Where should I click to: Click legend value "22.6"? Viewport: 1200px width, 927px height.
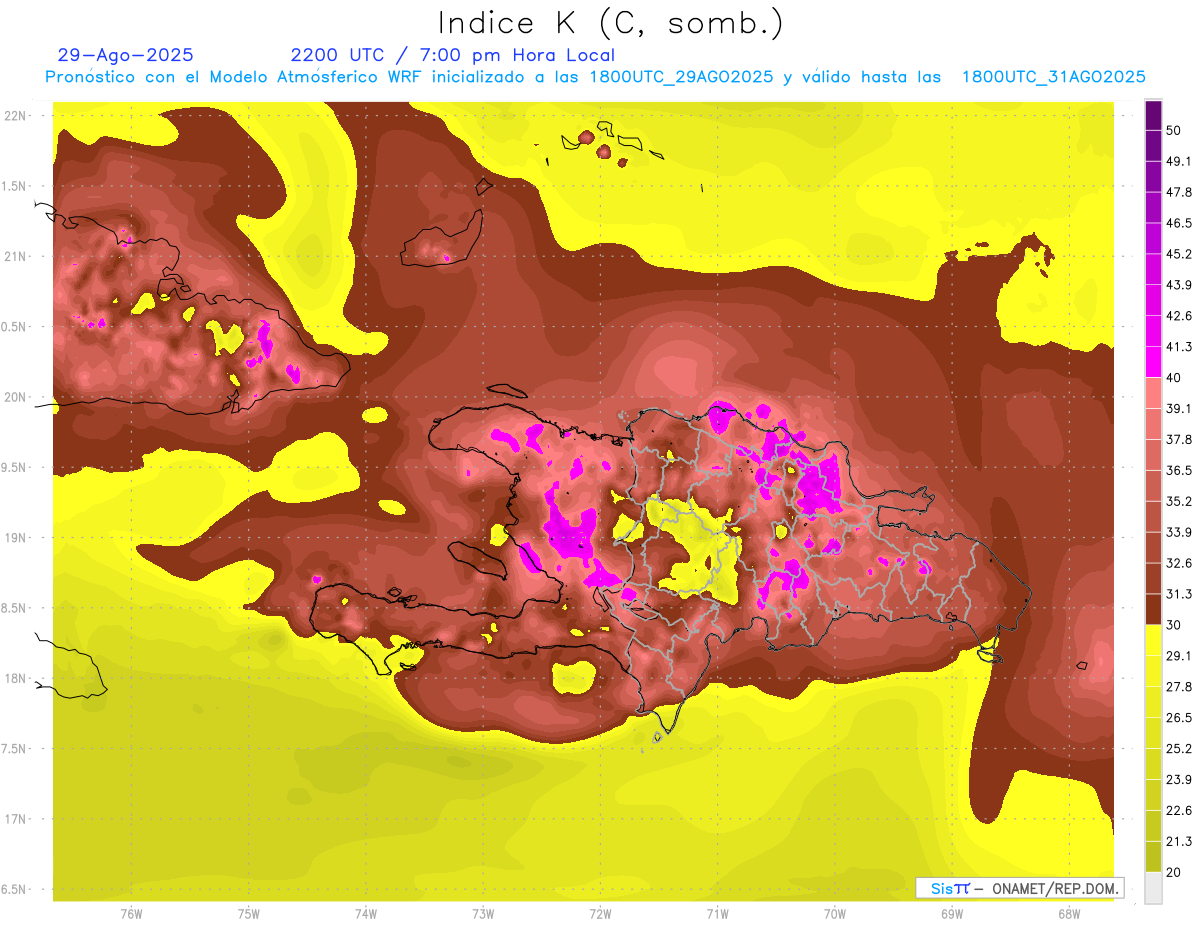click(1178, 810)
